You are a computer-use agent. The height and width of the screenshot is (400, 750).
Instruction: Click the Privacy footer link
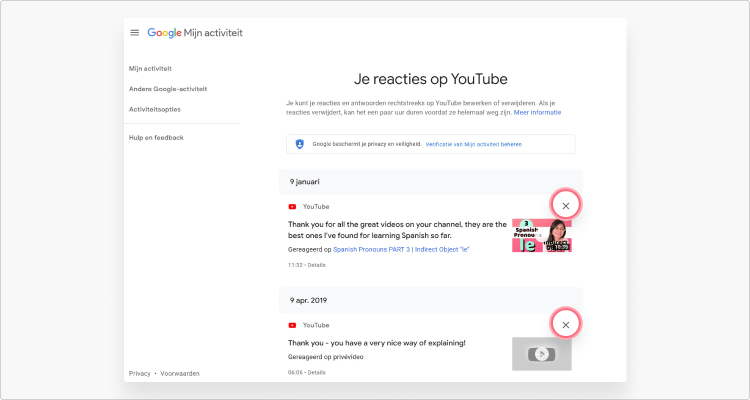pos(140,374)
